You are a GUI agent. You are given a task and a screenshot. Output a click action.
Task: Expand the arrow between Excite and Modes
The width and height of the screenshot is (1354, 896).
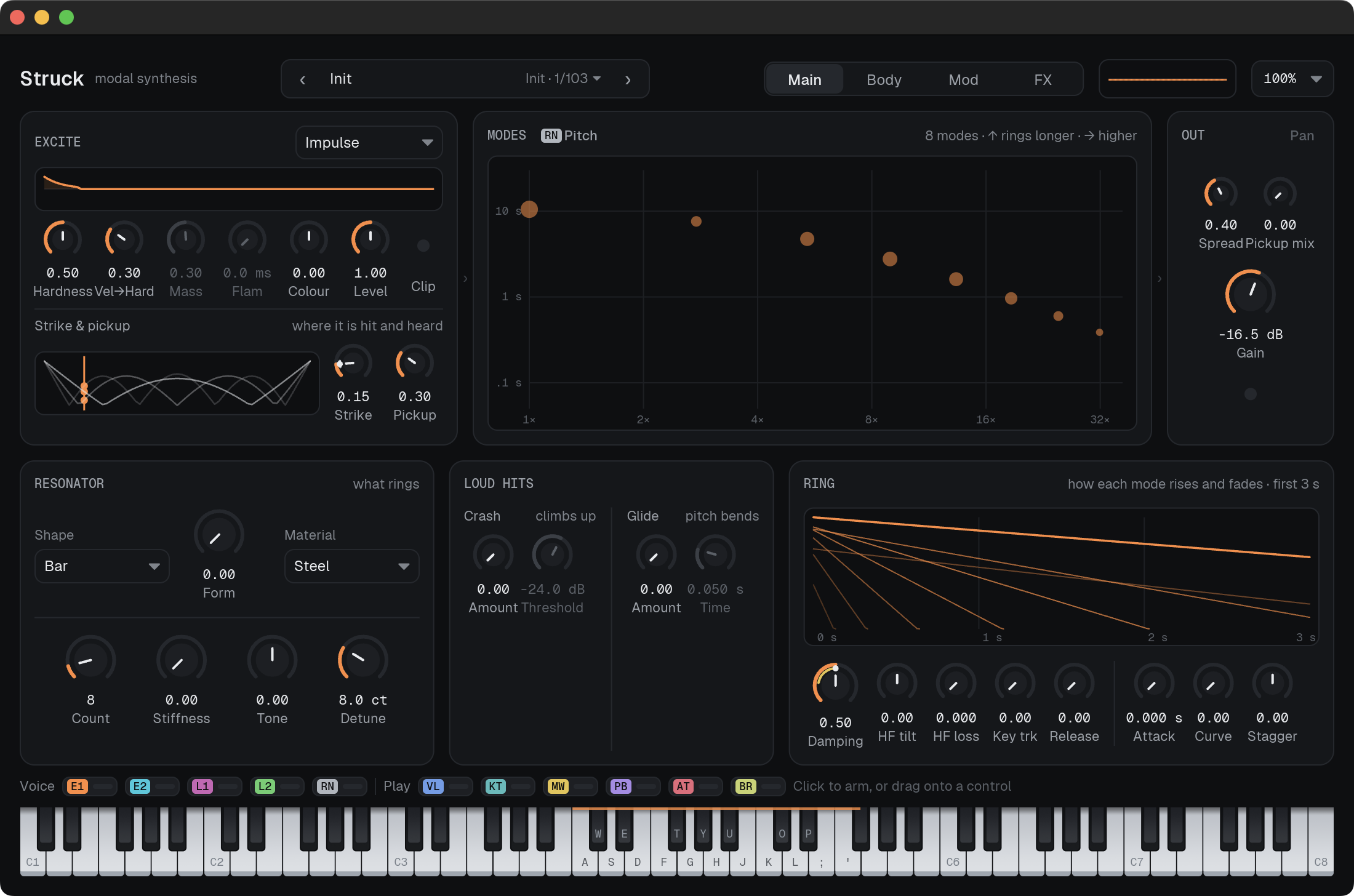coord(465,279)
